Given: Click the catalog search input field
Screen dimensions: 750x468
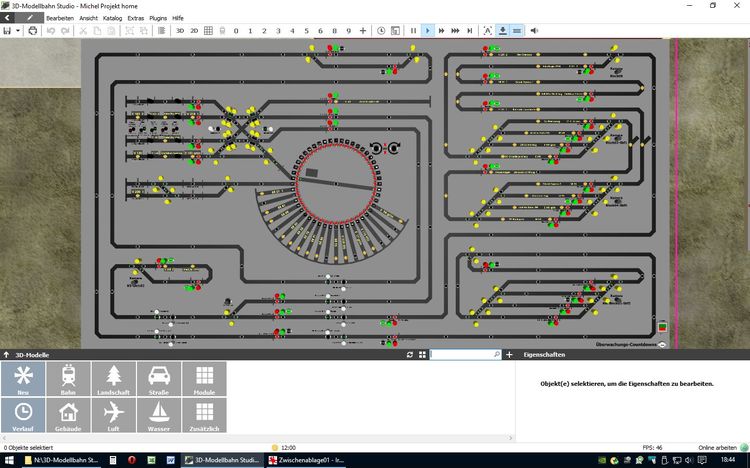Looking at the screenshot, I should pos(461,355).
